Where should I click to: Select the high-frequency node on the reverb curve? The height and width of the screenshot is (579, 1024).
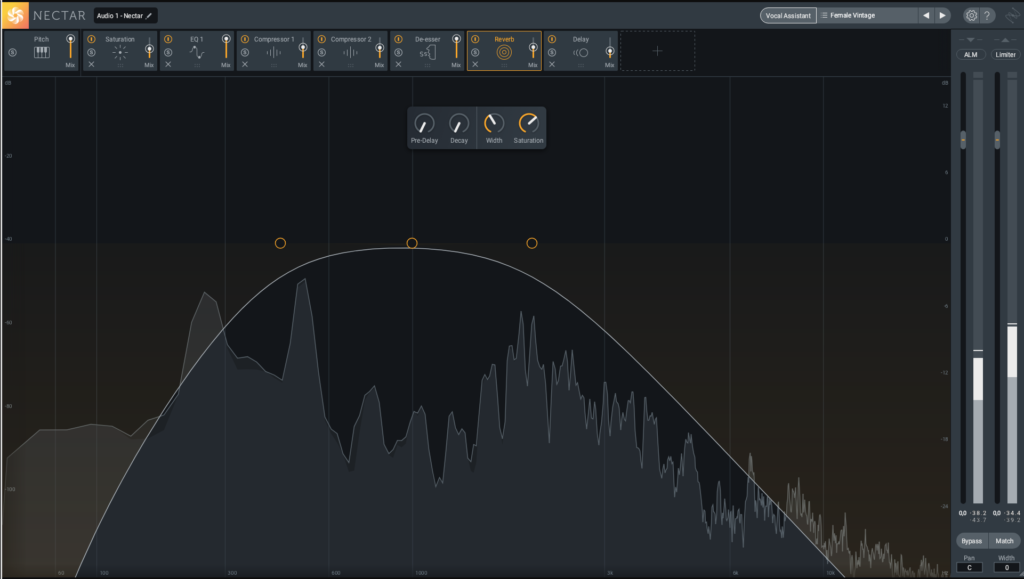click(532, 243)
